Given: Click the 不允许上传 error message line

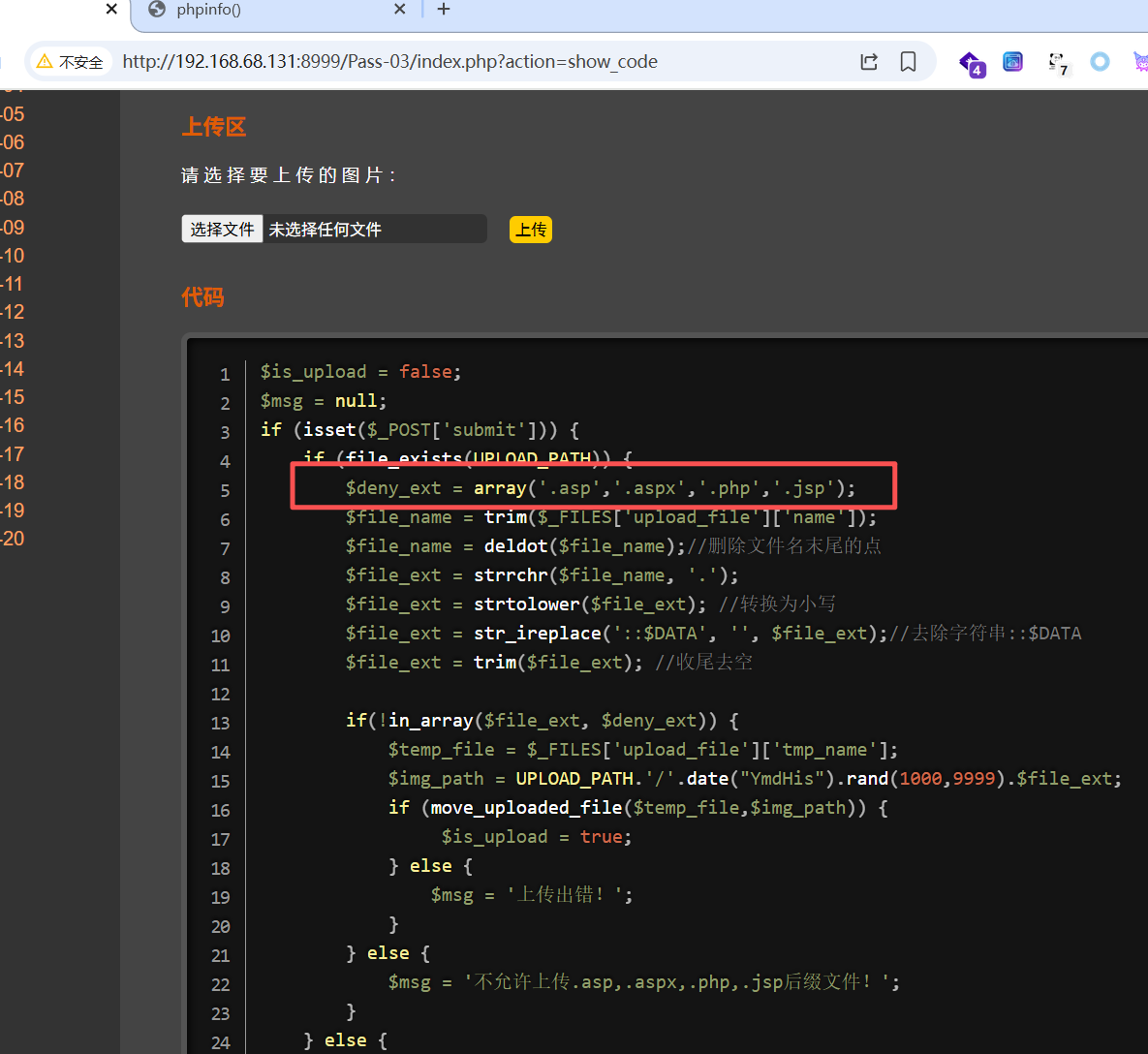Looking at the screenshot, I should tap(643, 982).
